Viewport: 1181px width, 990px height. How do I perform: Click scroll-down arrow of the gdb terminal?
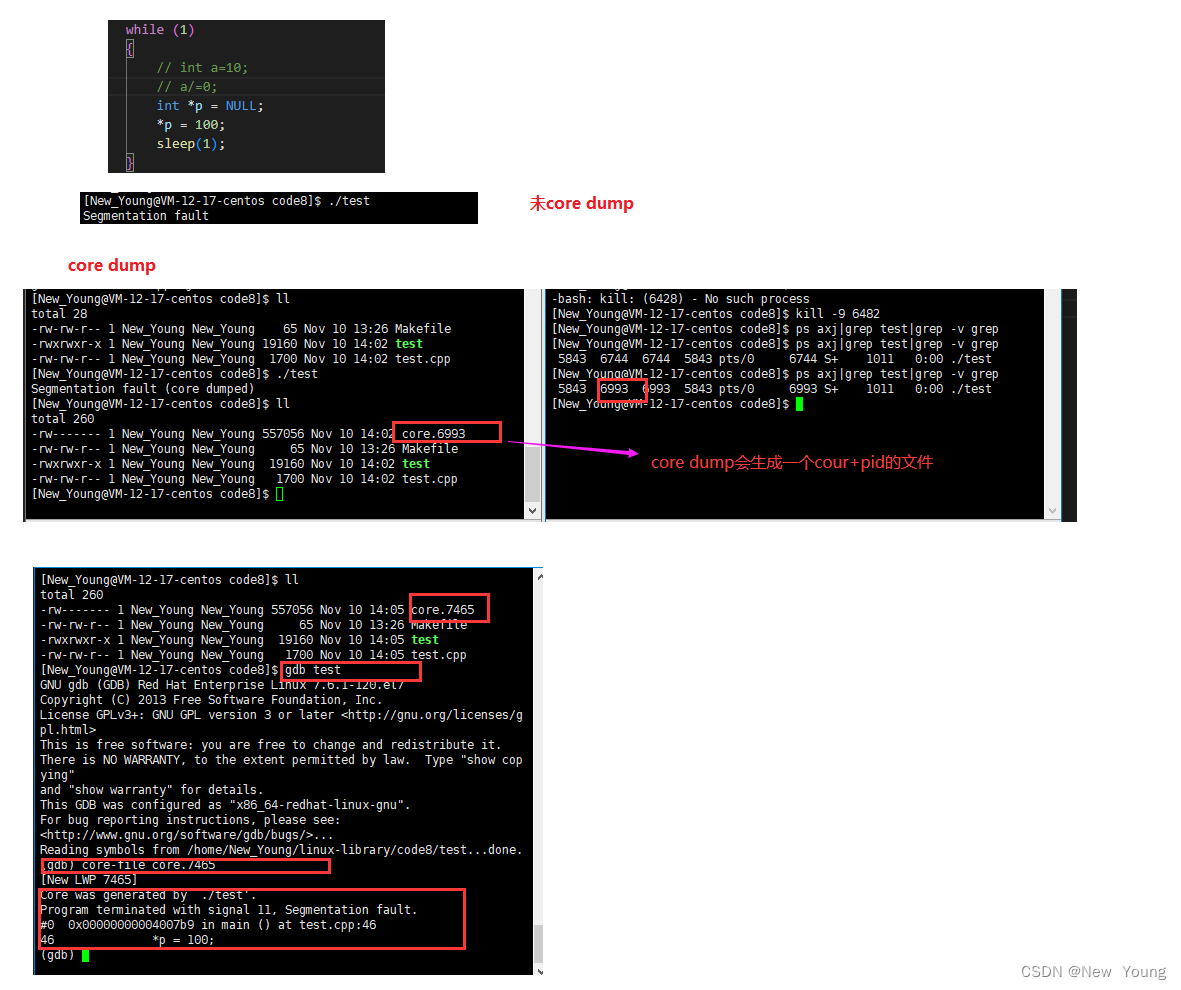539,970
